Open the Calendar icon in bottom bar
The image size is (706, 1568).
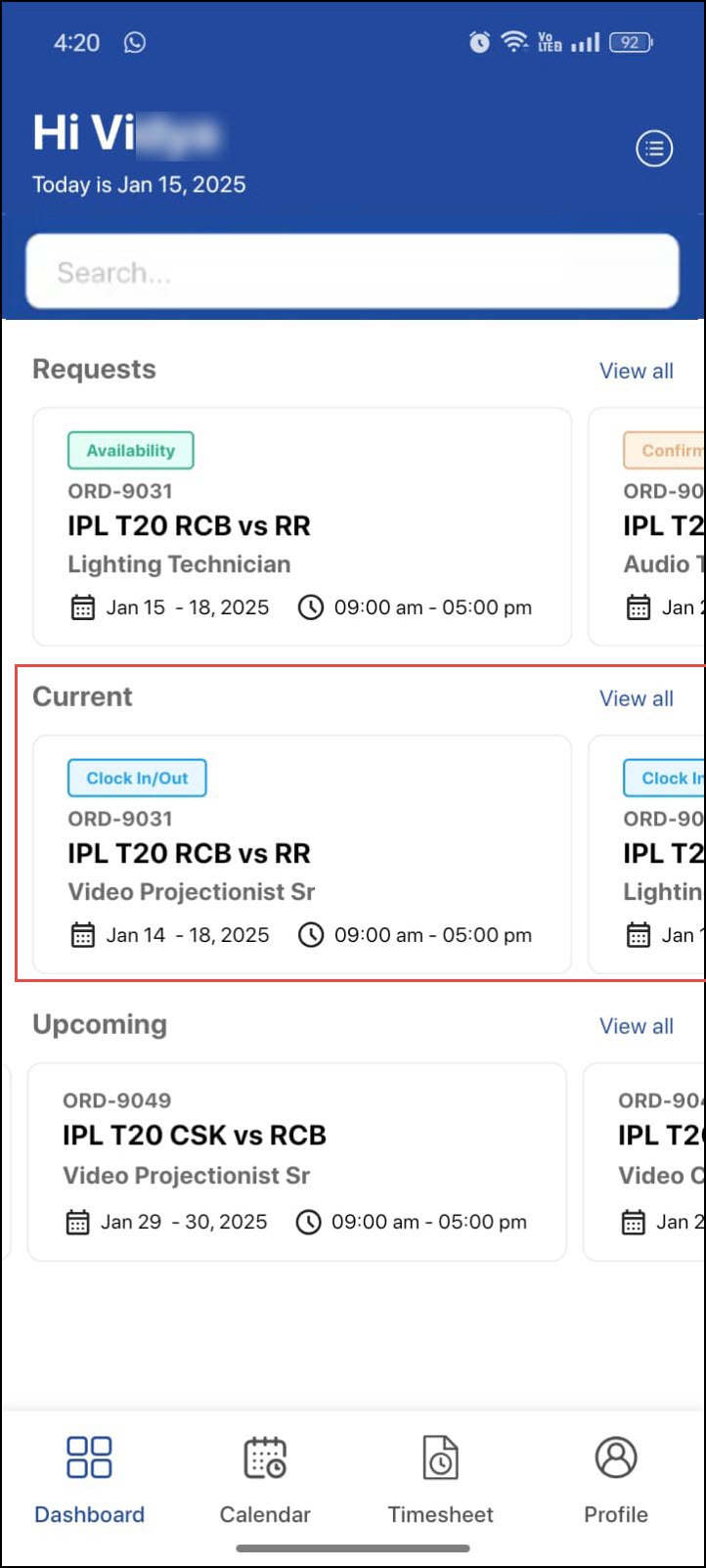[x=265, y=1456]
